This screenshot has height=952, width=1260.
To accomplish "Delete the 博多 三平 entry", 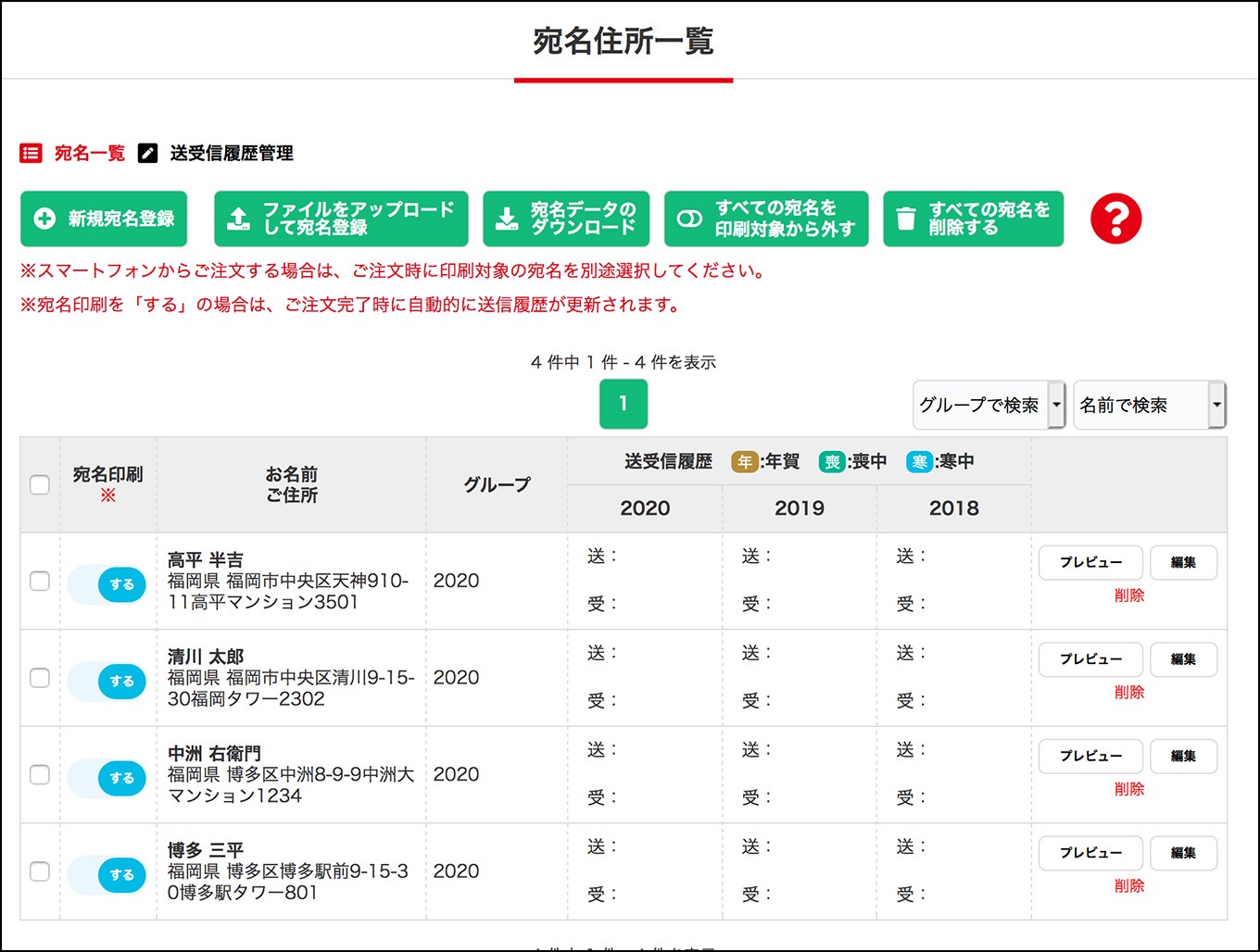I will [x=1128, y=885].
